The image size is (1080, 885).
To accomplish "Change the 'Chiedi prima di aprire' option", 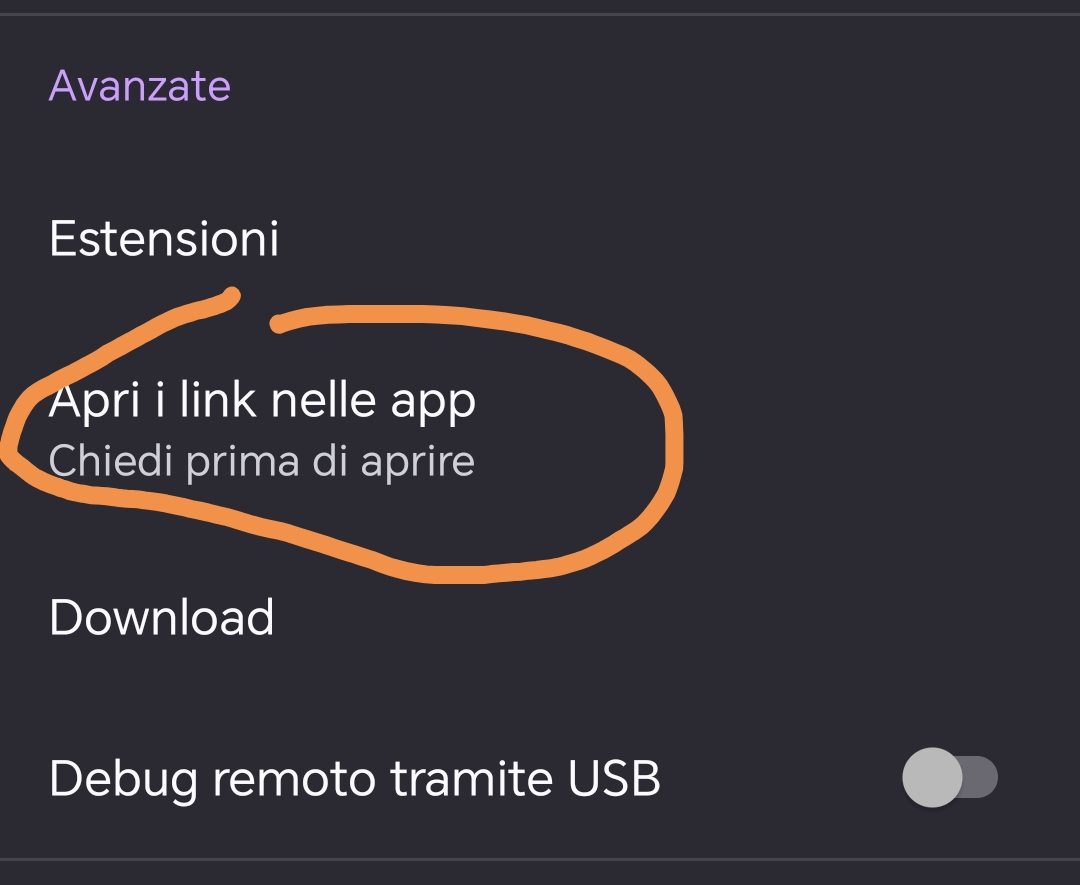I will [262, 462].
